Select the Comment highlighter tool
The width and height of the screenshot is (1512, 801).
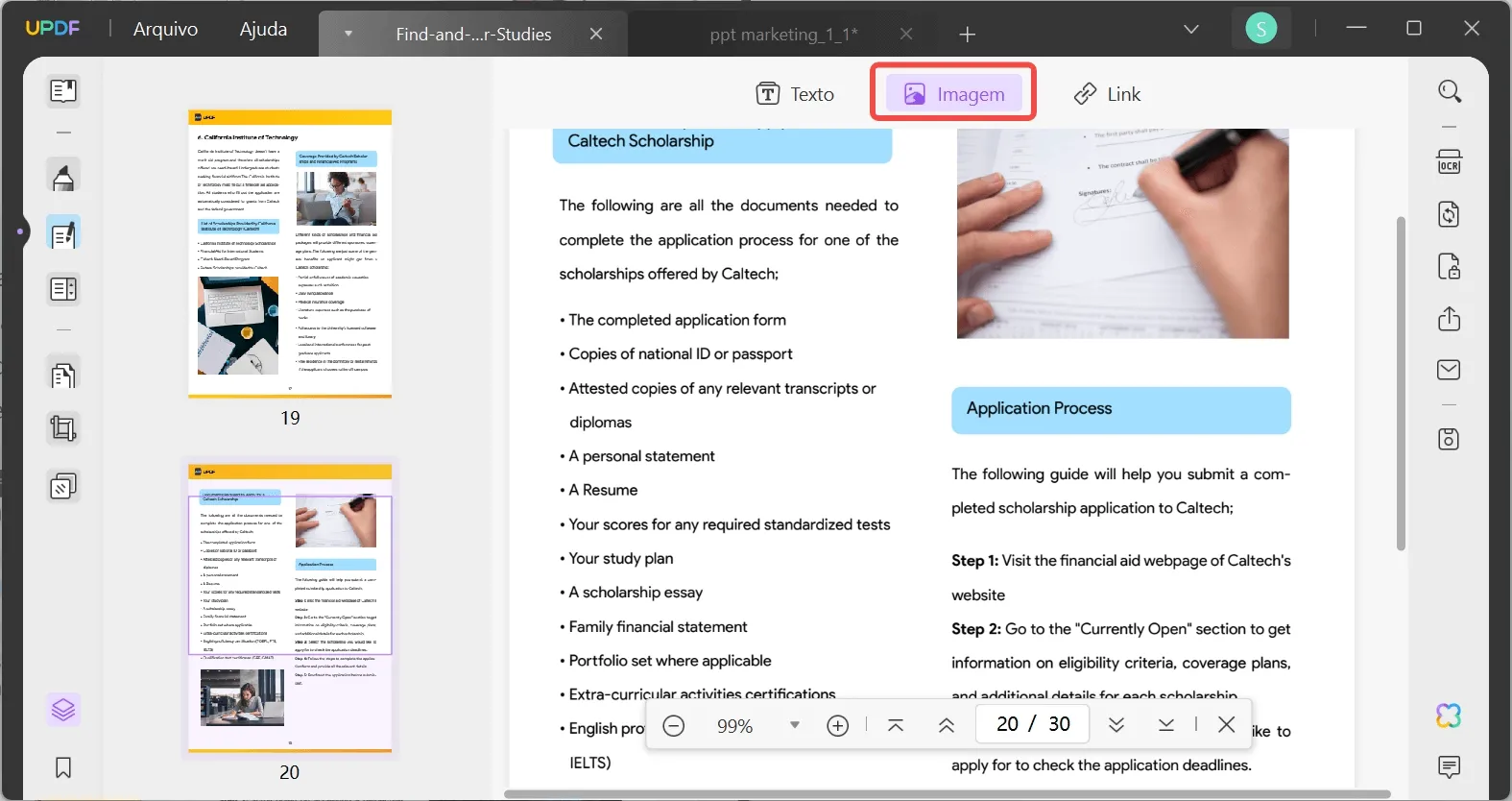click(63, 178)
